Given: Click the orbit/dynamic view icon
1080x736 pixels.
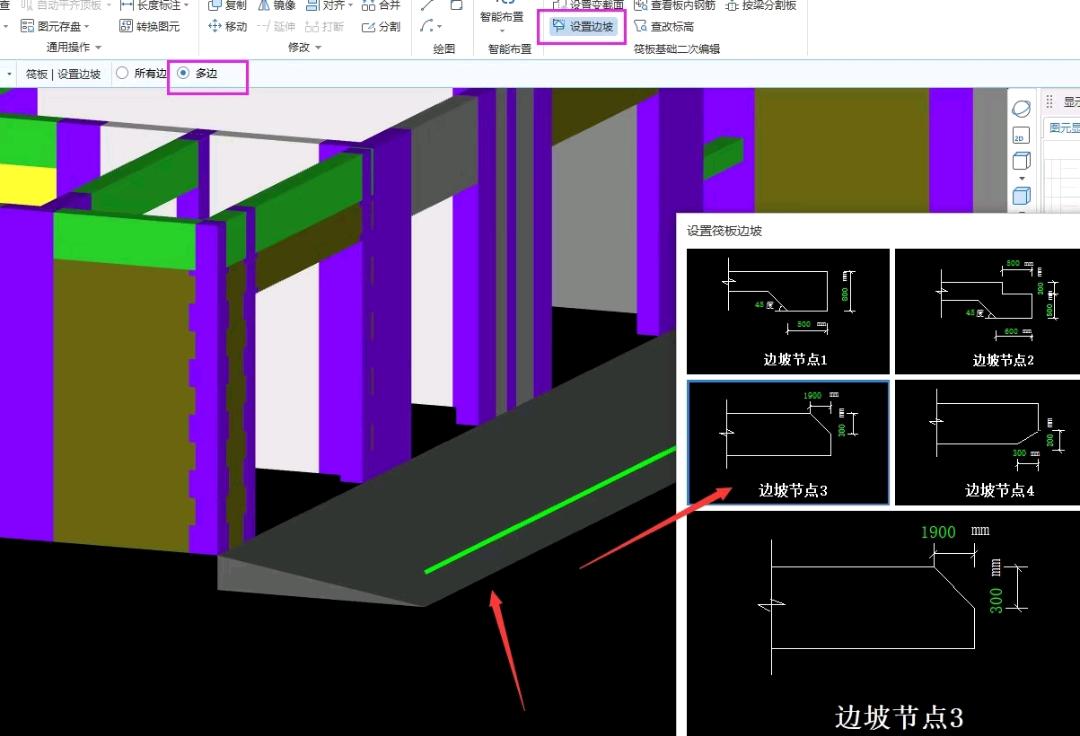Looking at the screenshot, I should point(1021,109).
